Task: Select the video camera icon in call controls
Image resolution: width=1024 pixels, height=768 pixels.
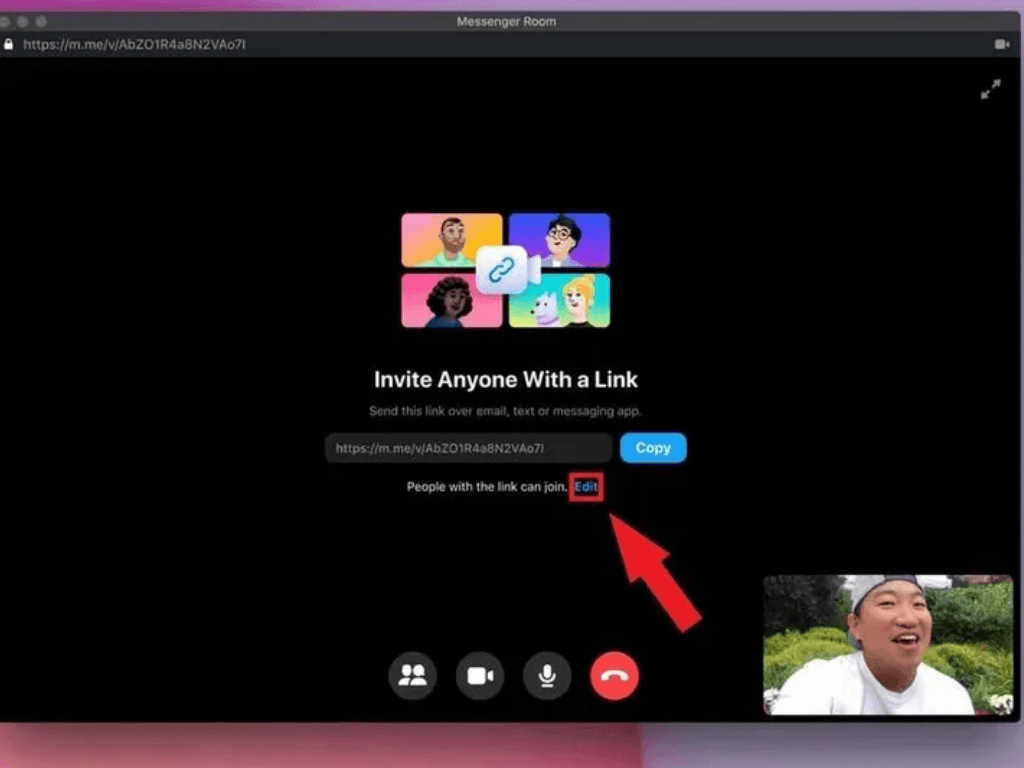Action: [480, 676]
